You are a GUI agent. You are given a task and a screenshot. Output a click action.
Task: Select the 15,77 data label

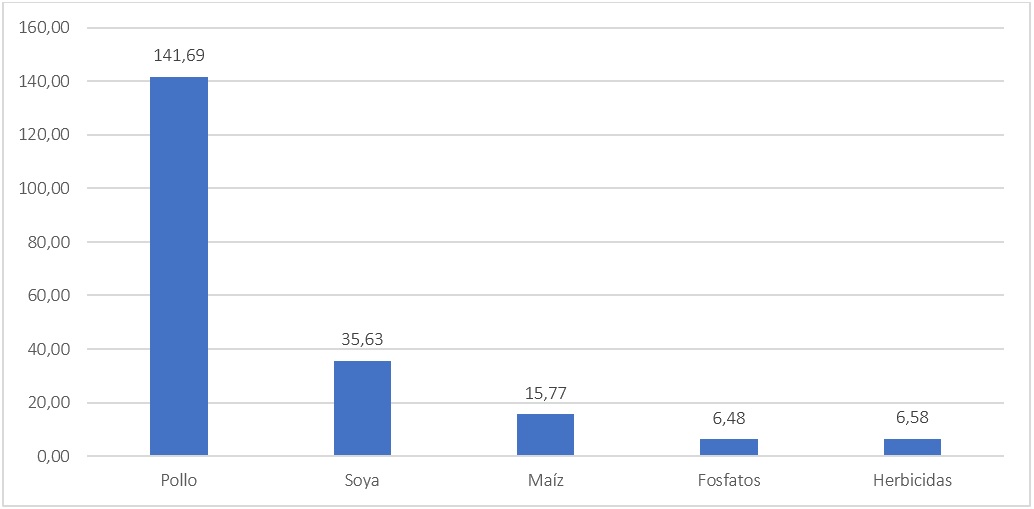click(545, 393)
